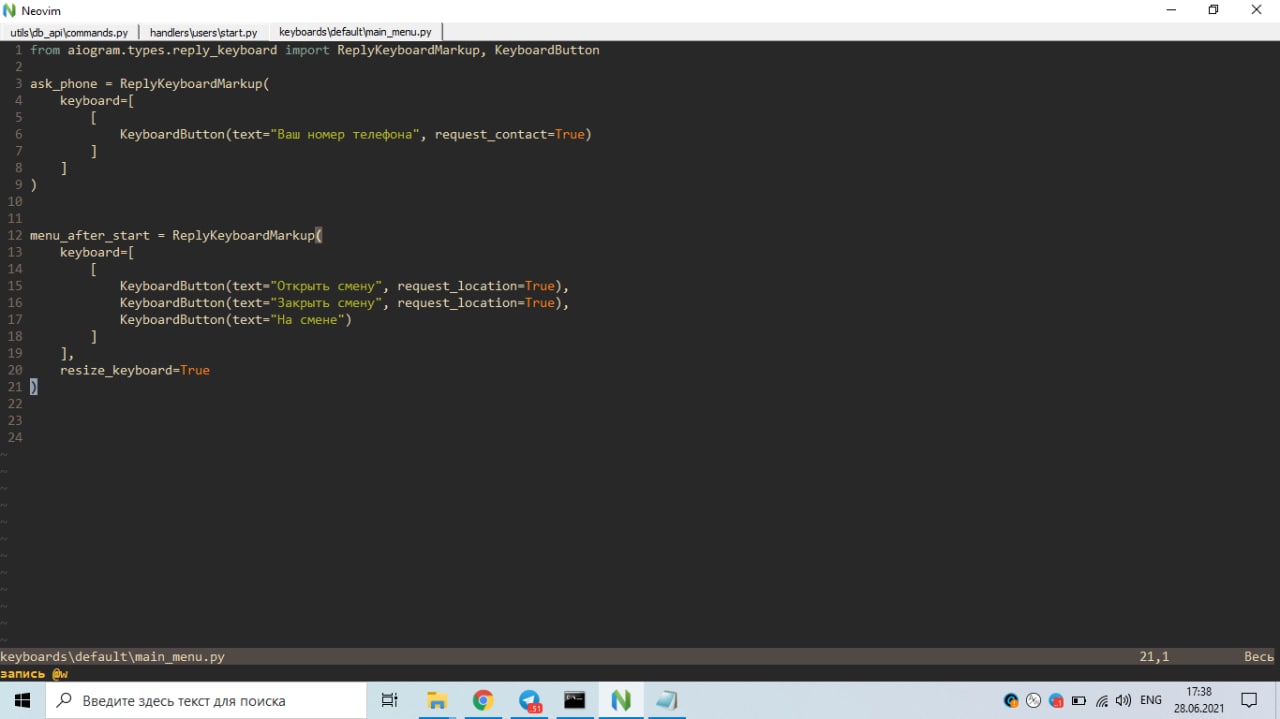Viewport: 1280px width, 719px height.
Task: Open the Windows Start menu
Action: click(x=23, y=700)
